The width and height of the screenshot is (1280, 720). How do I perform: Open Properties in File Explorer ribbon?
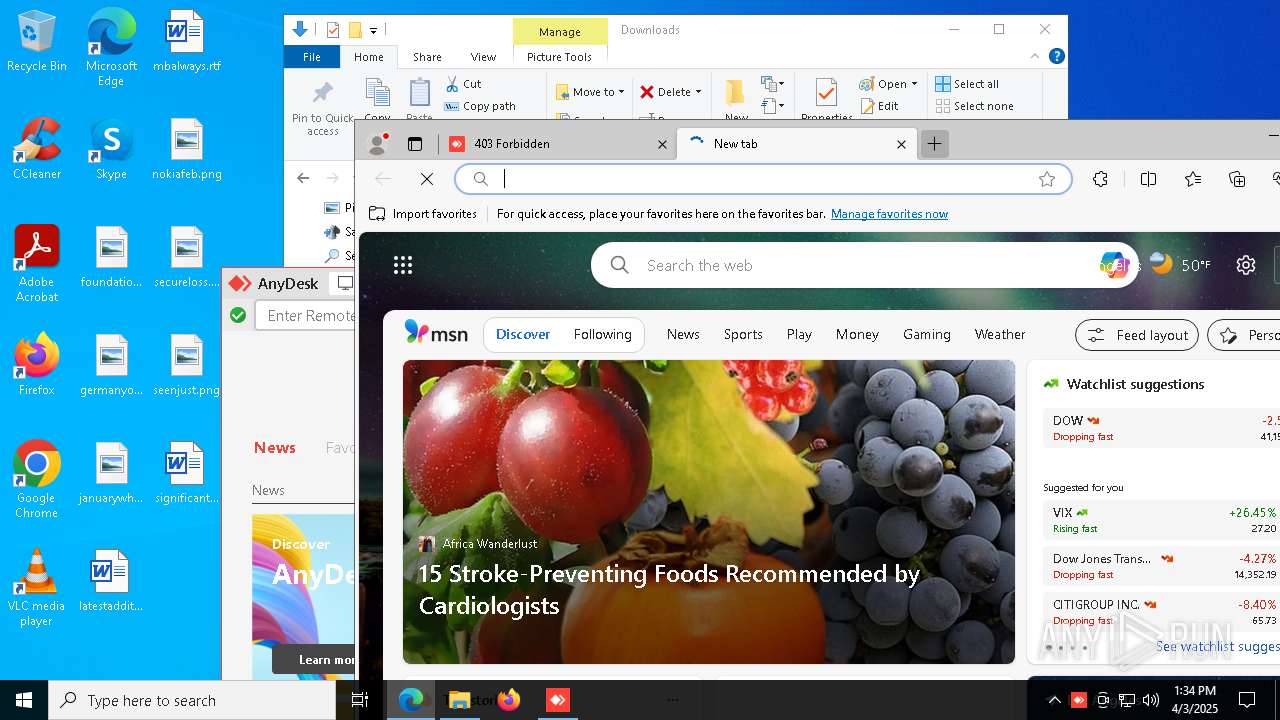[826, 99]
